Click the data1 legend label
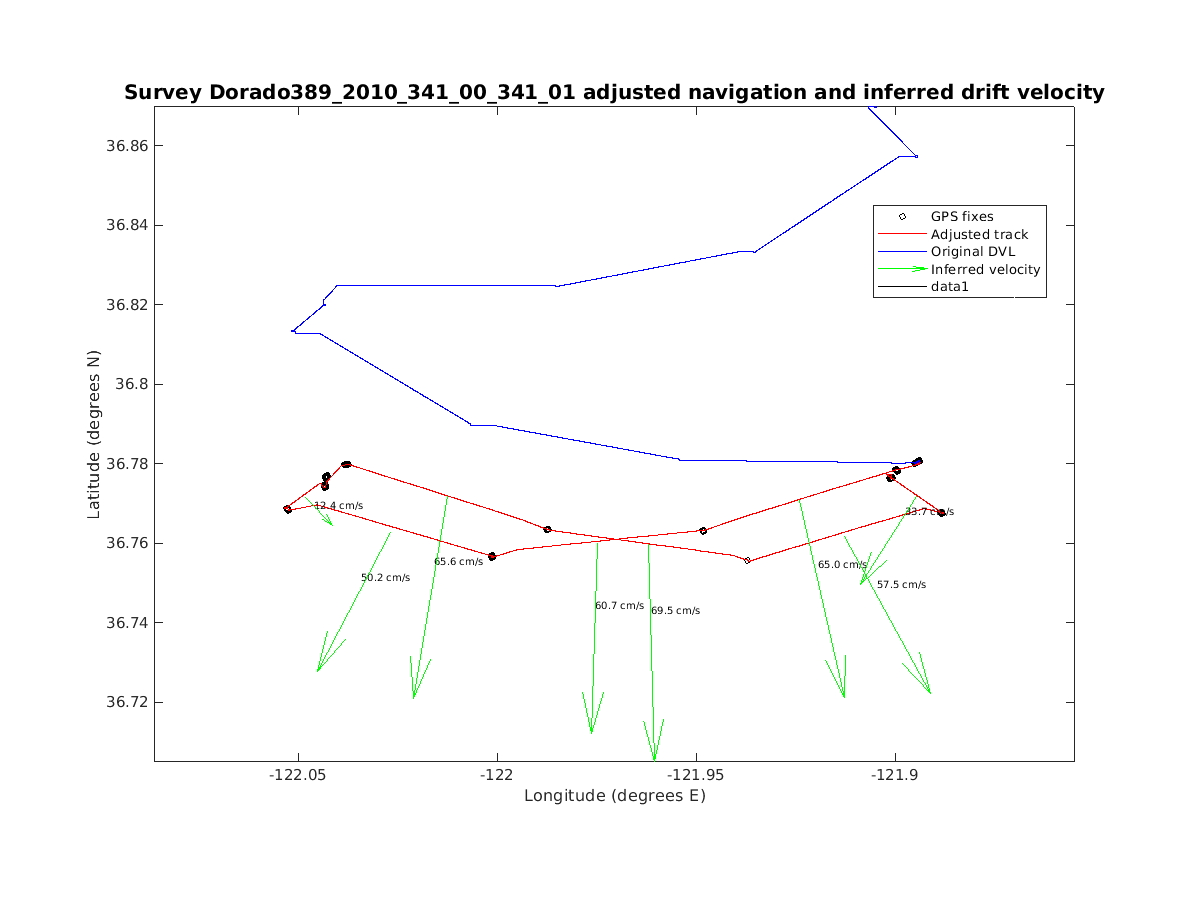Screen dimensions: 1188x900 950,287
